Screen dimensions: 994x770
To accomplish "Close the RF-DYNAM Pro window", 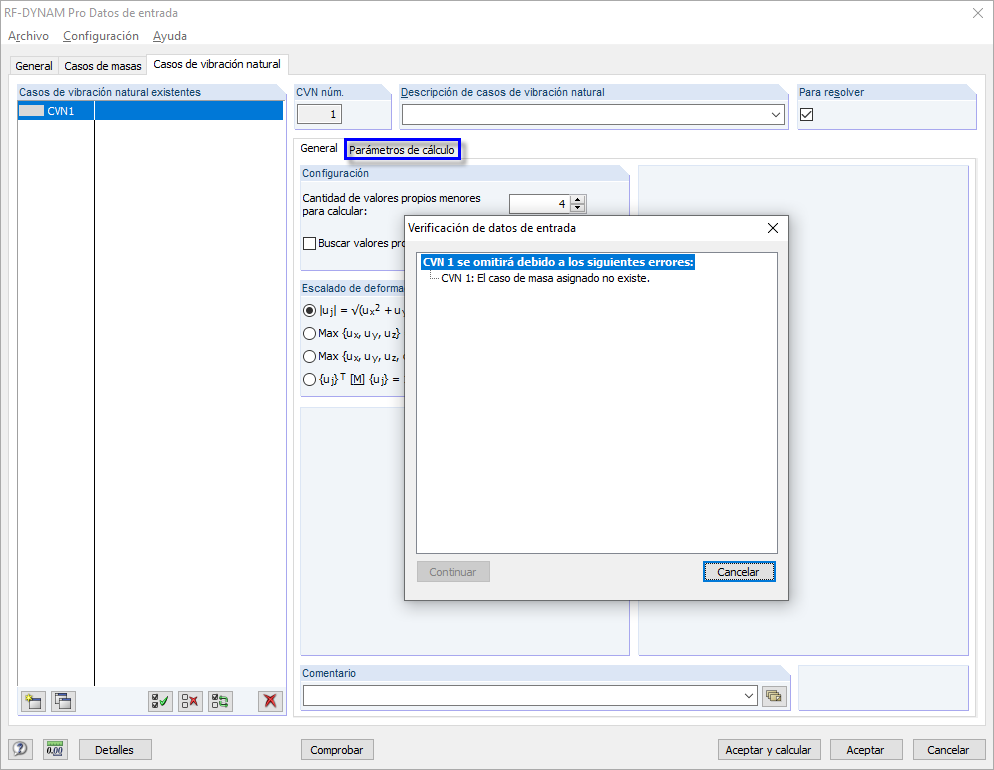I will click(x=978, y=13).
